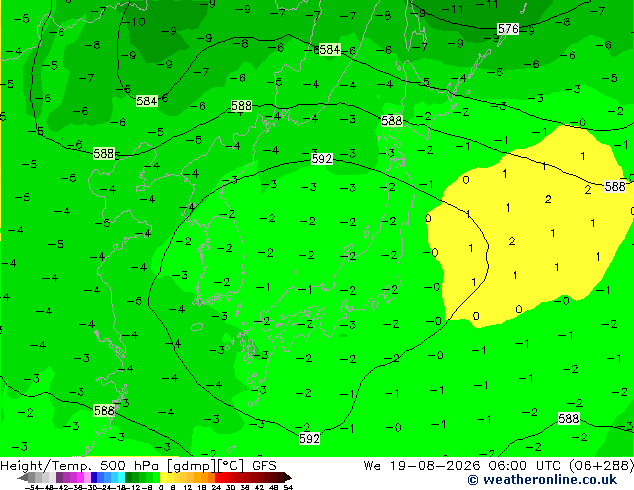Click the 584 label on the left contour
Image resolution: width=634 pixels, height=490 pixels.
pyautogui.click(x=146, y=101)
